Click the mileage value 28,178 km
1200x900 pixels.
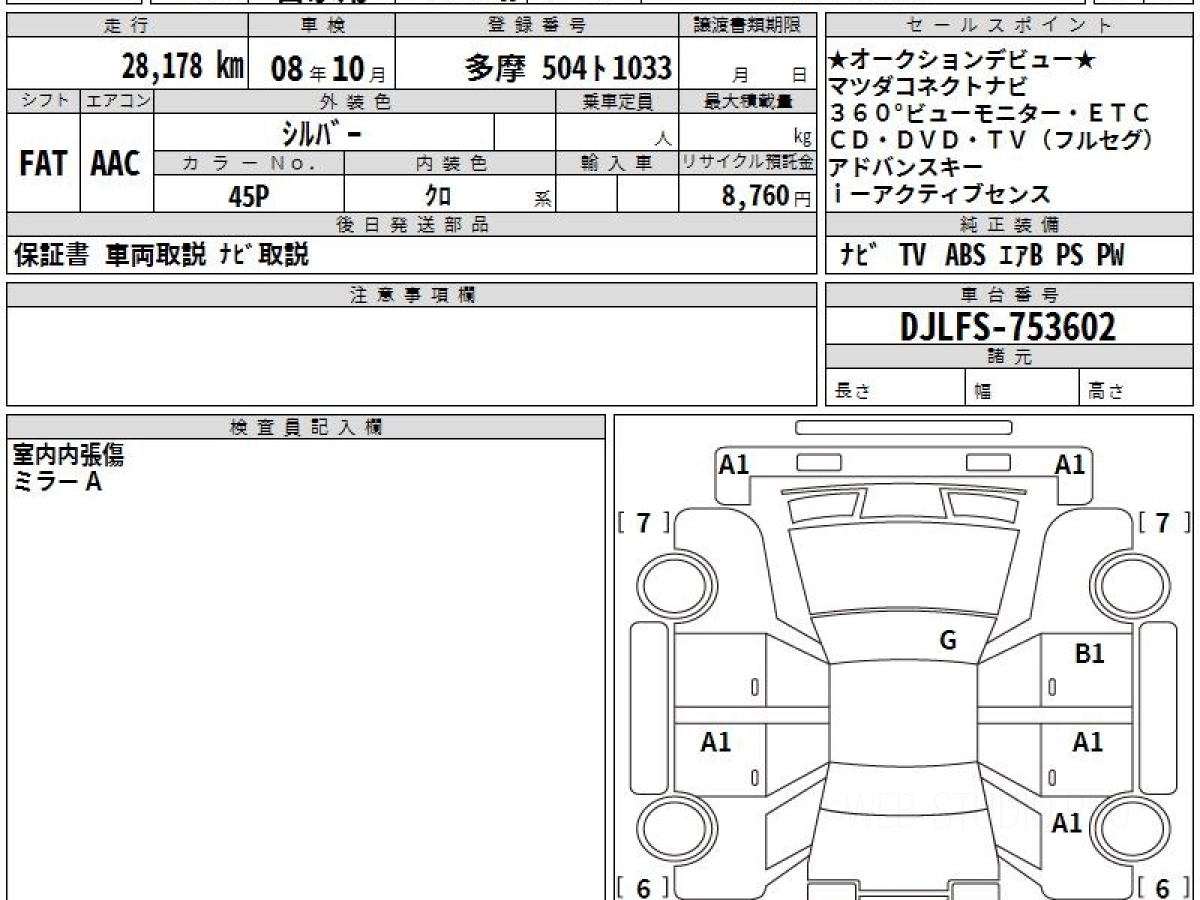[x=183, y=68]
